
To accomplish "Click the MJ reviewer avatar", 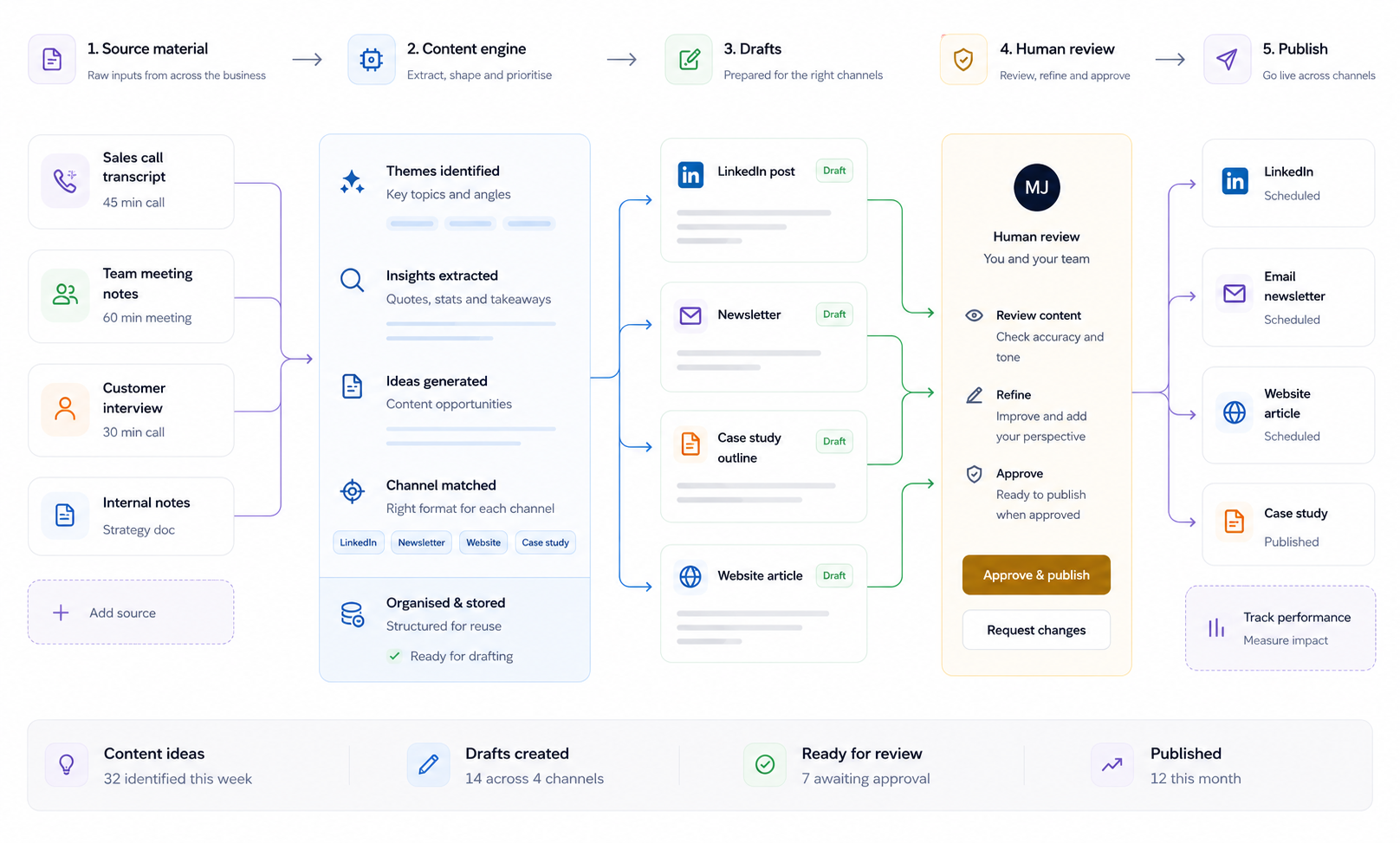I will (1036, 188).
